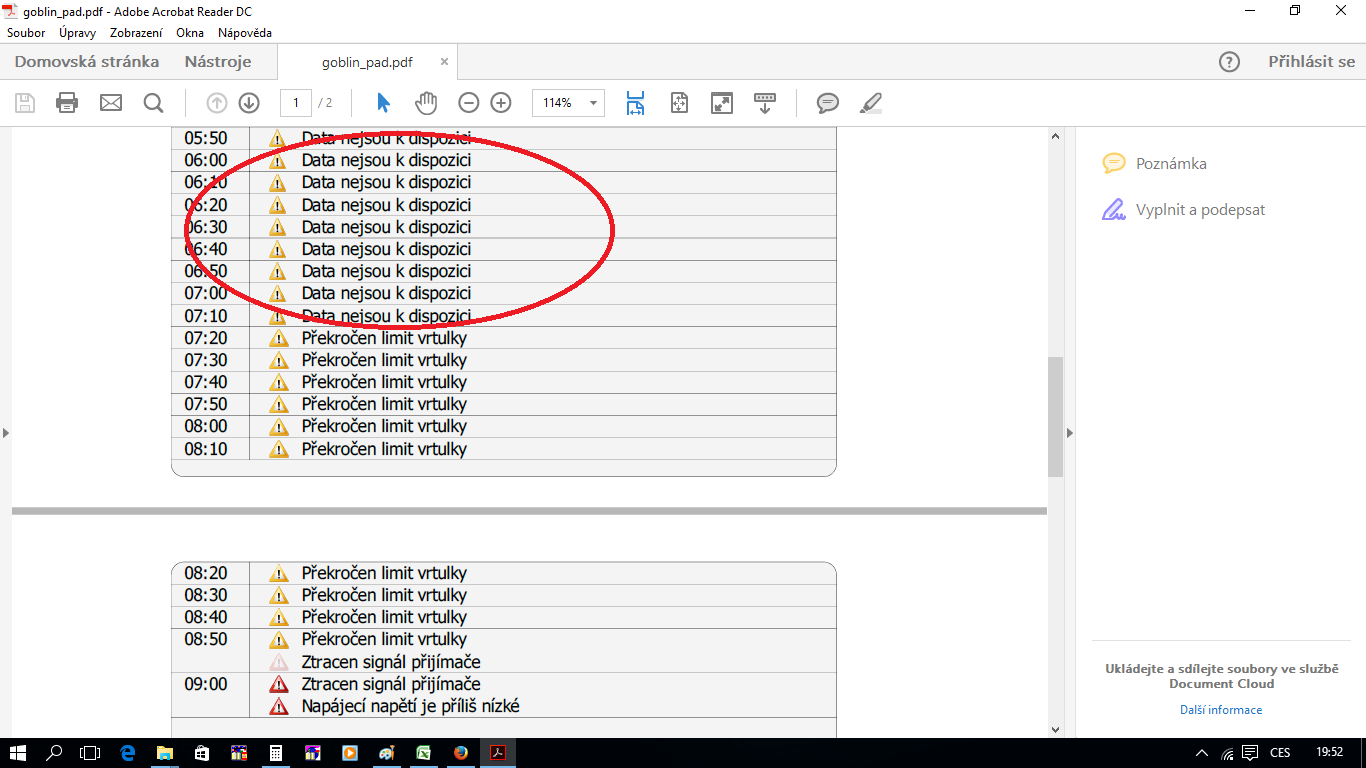The image size is (1366, 768).
Task: Switch to the Nástroje tab
Action: click(x=218, y=62)
